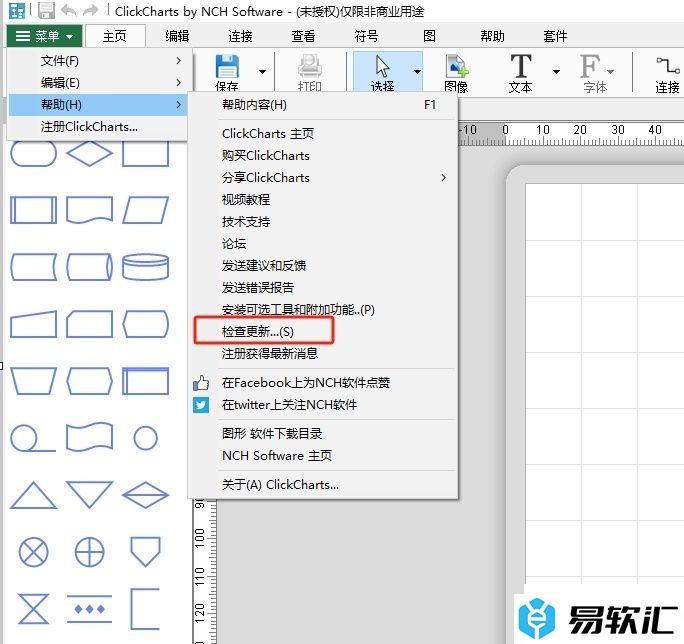Open 论坛 menu item

[x=323, y=243]
